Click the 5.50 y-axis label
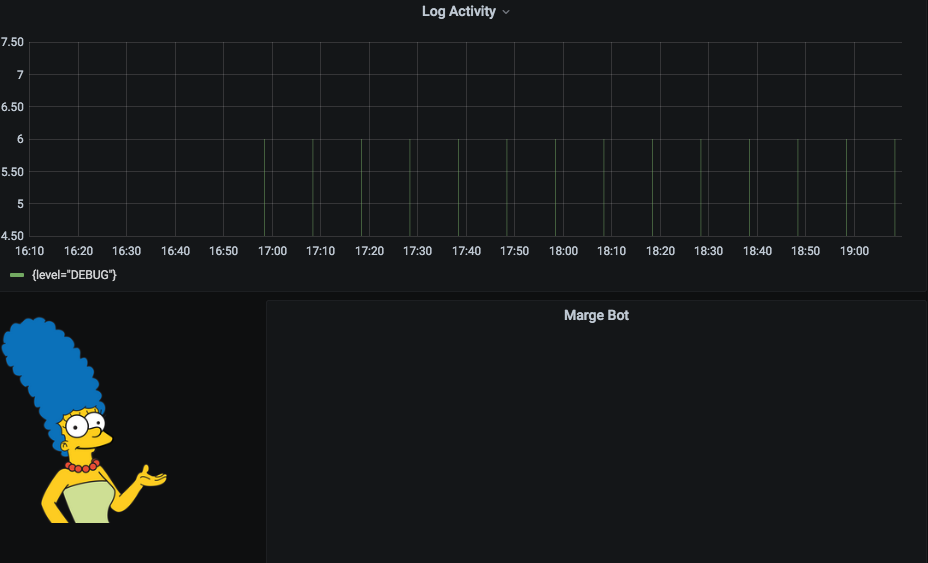This screenshot has width=928, height=563. tap(12, 172)
